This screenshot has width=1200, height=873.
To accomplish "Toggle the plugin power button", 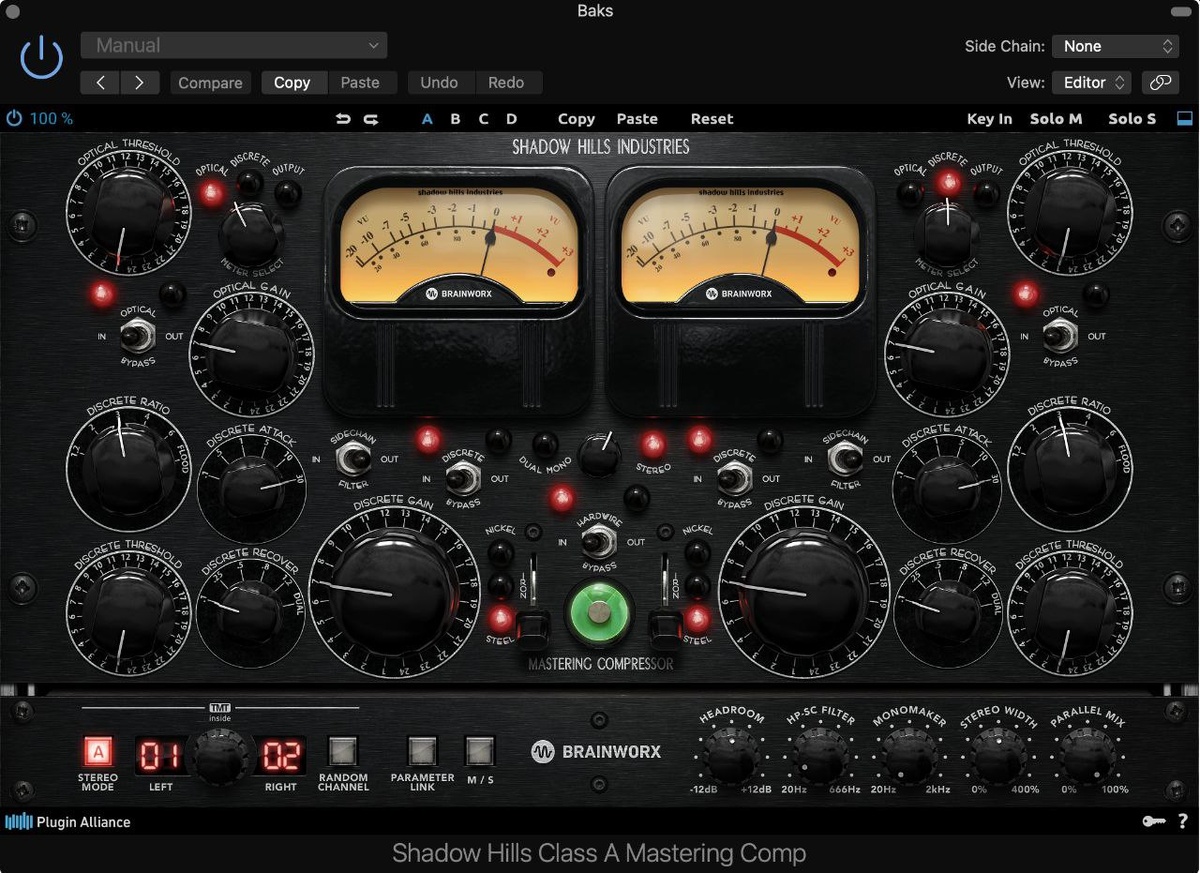I will click(41, 59).
